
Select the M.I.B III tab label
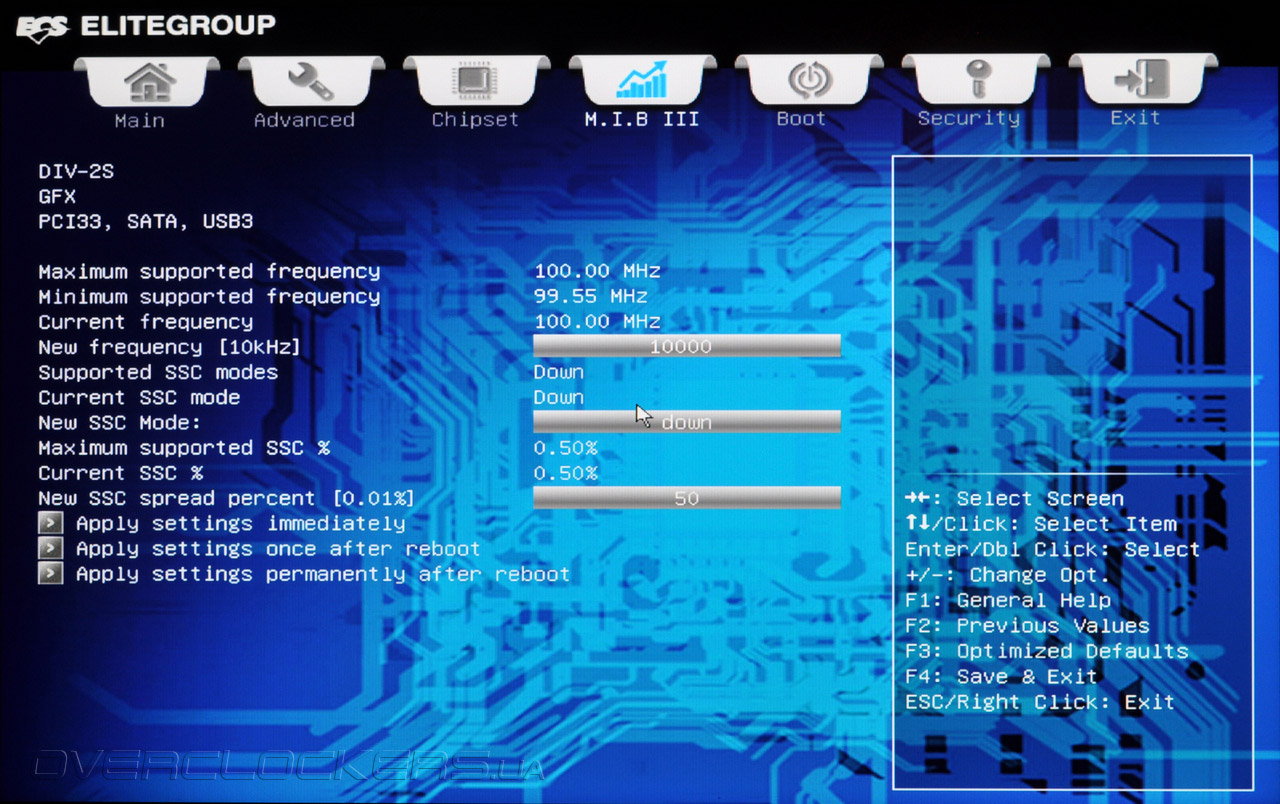642,120
